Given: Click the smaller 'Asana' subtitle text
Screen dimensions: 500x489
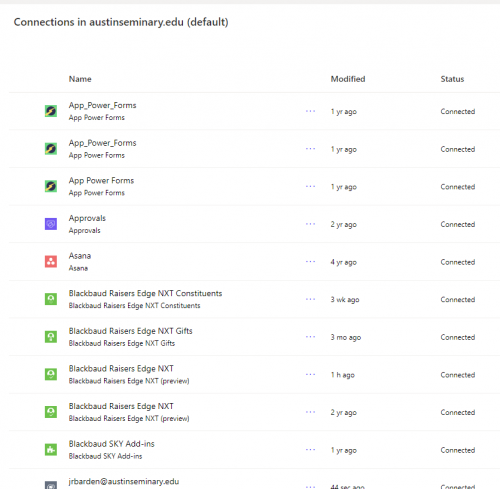Looking at the screenshot, I should pos(78,268).
